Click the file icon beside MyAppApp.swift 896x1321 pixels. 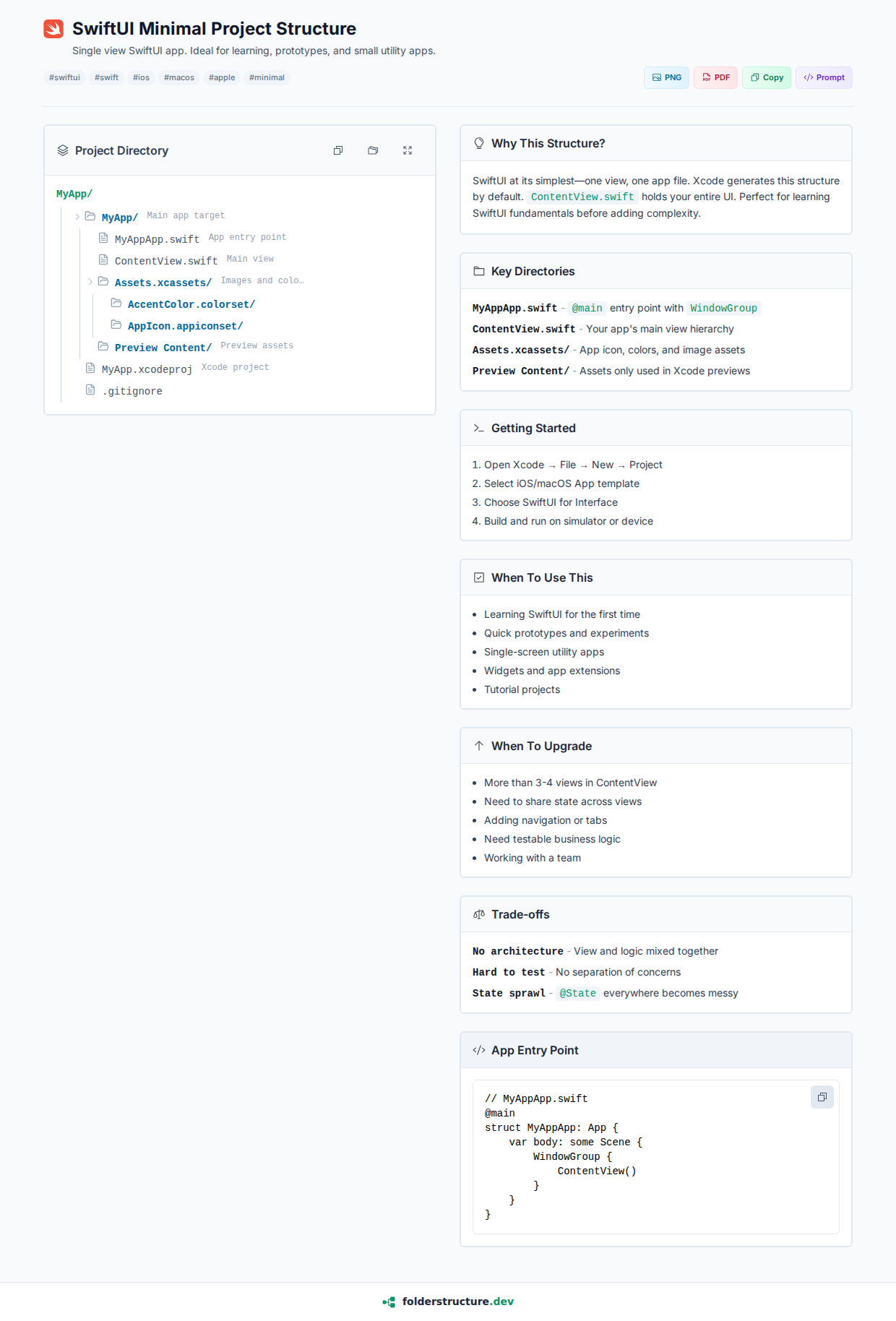click(x=103, y=238)
